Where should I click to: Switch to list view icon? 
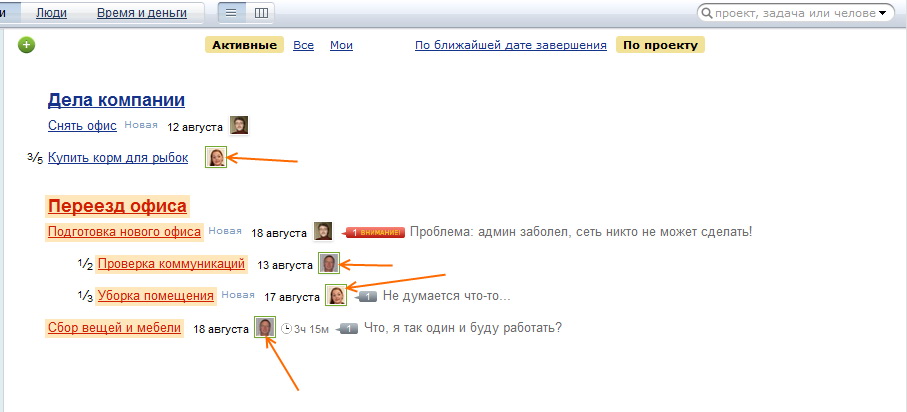pos(232,14)
